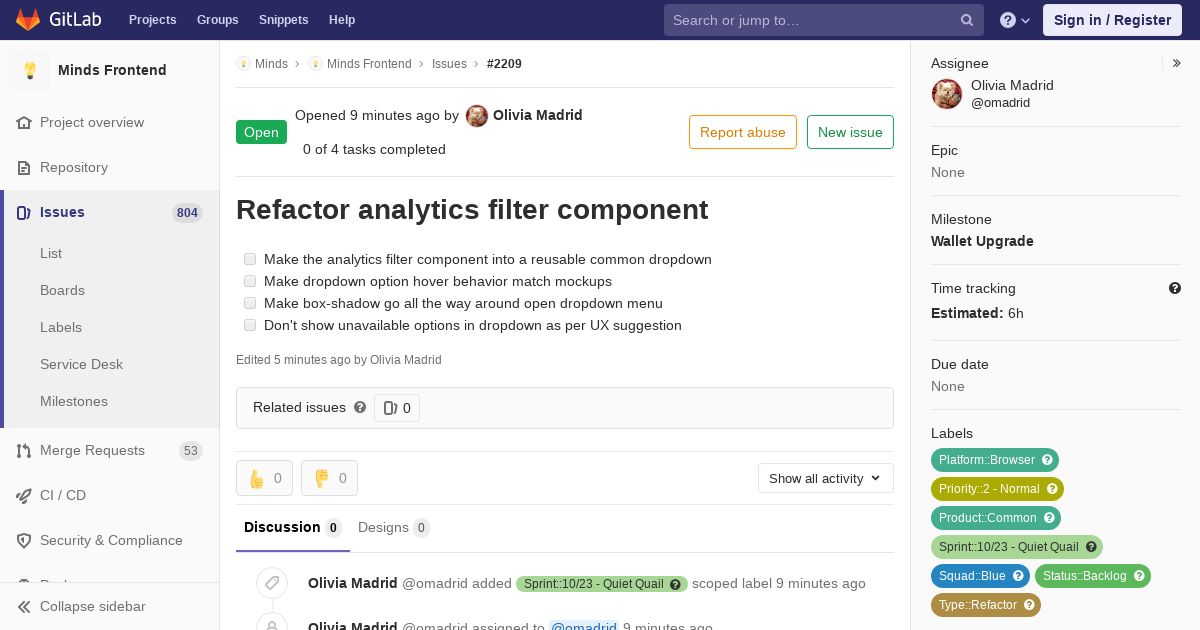
Task: Open the Show all activity dropdown
Action: tap(825, 478)
